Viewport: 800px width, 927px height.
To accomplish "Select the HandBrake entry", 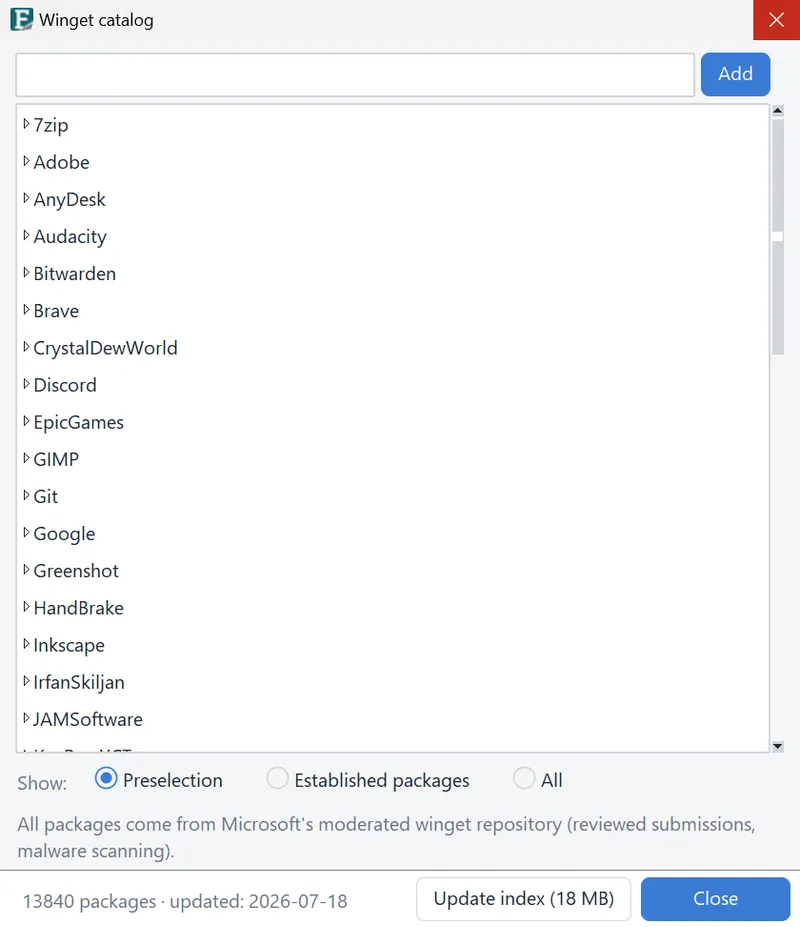I will (x=79, y=608).
